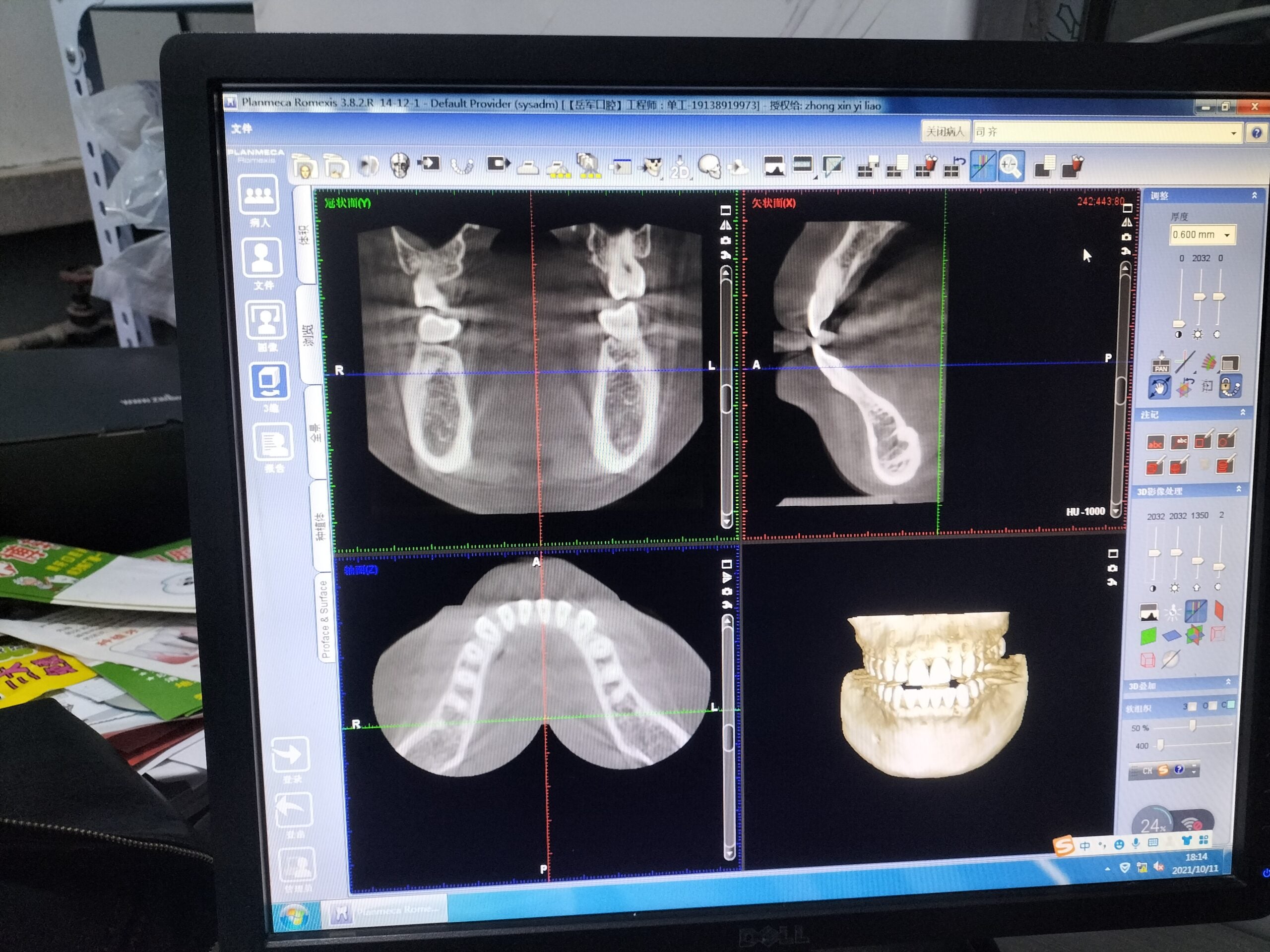Click the 关闭病人 button

[946, 132]
